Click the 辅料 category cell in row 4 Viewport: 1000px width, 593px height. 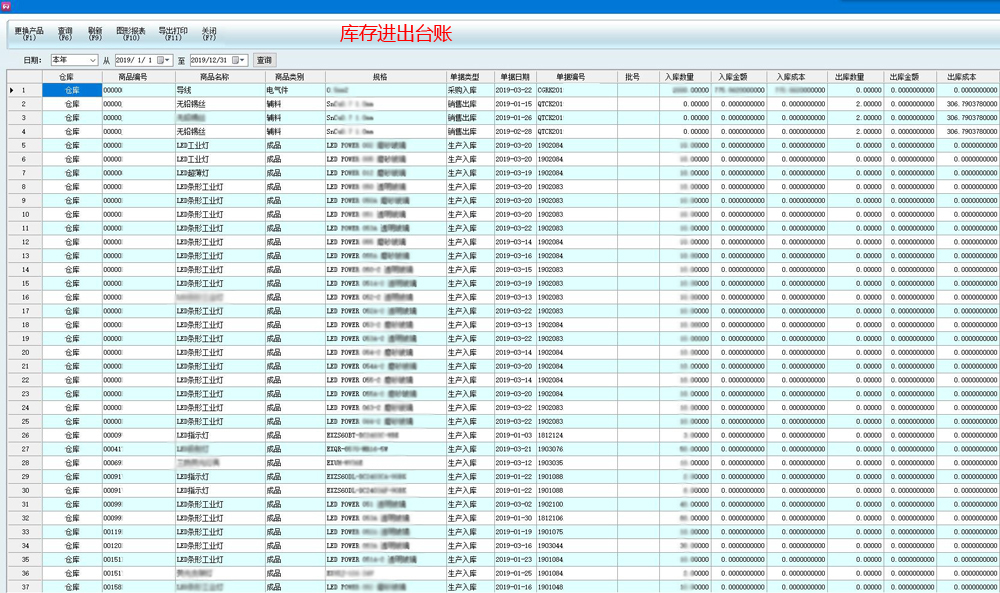click(x=295, y=131)
